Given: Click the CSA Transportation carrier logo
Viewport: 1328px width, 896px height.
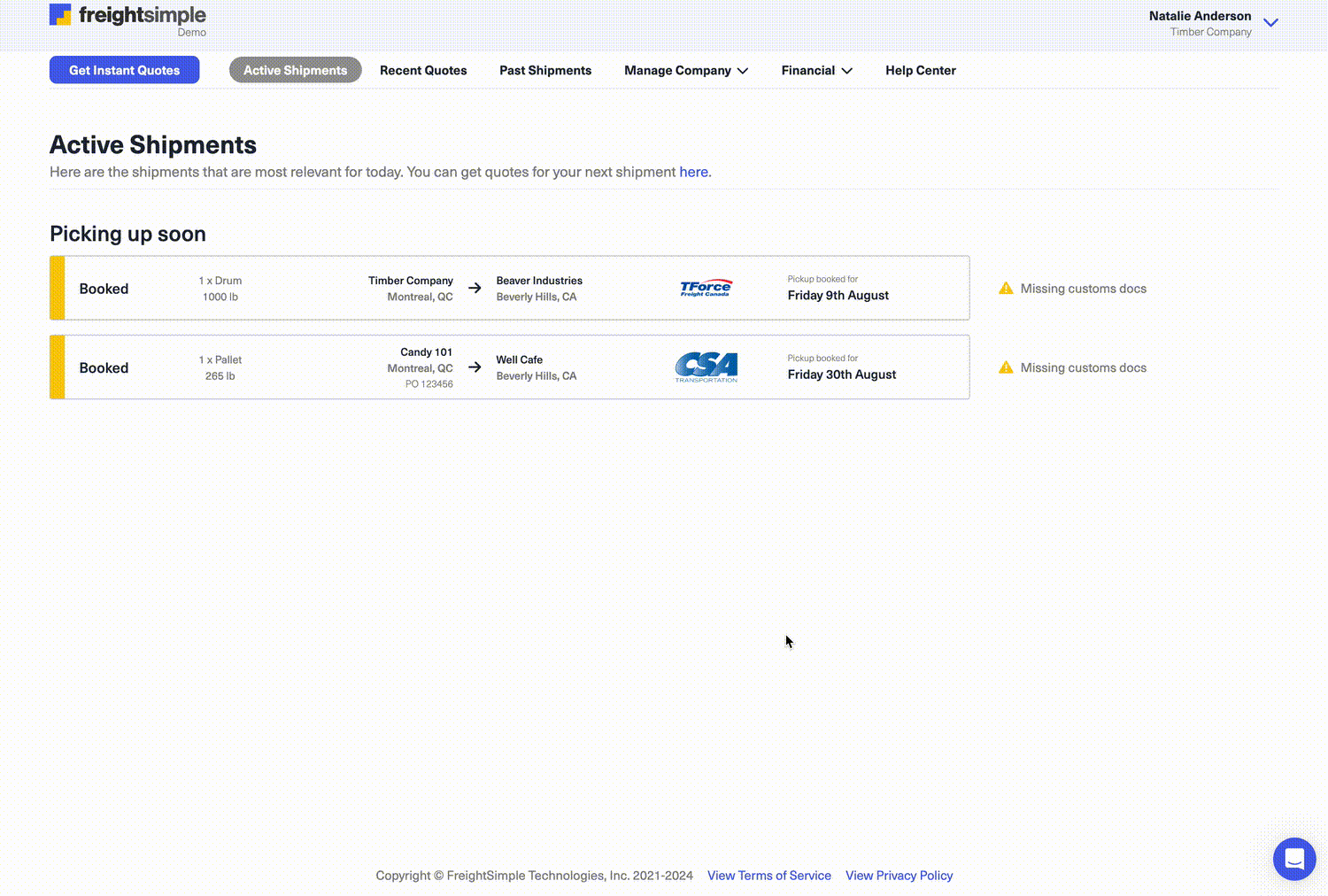Looking at the screenshot, I should (x=706, y=367).
